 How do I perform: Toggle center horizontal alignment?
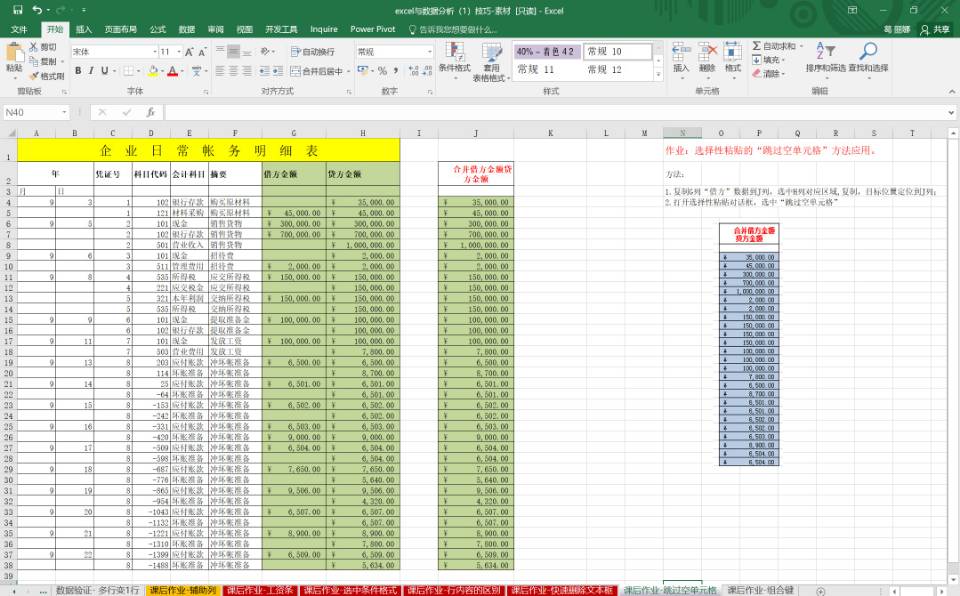click(233, 71)
